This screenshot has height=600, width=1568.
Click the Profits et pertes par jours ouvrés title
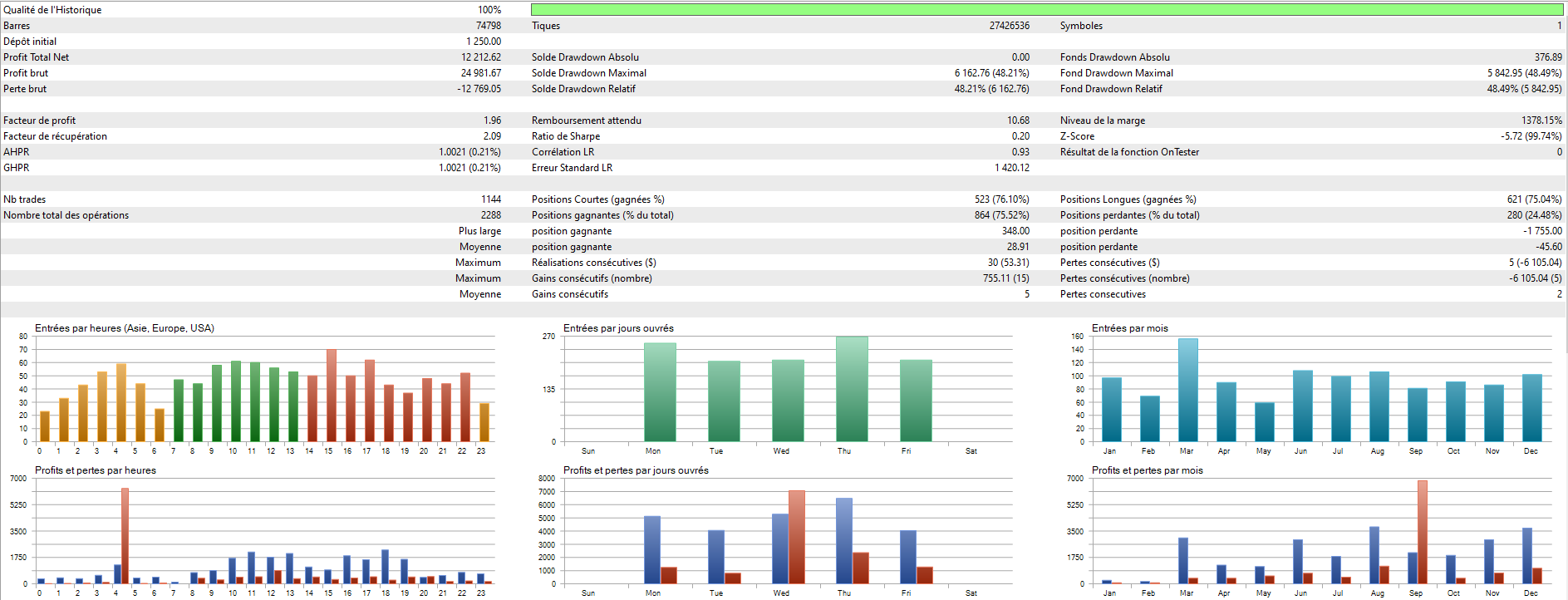click(x=636, y=470)
